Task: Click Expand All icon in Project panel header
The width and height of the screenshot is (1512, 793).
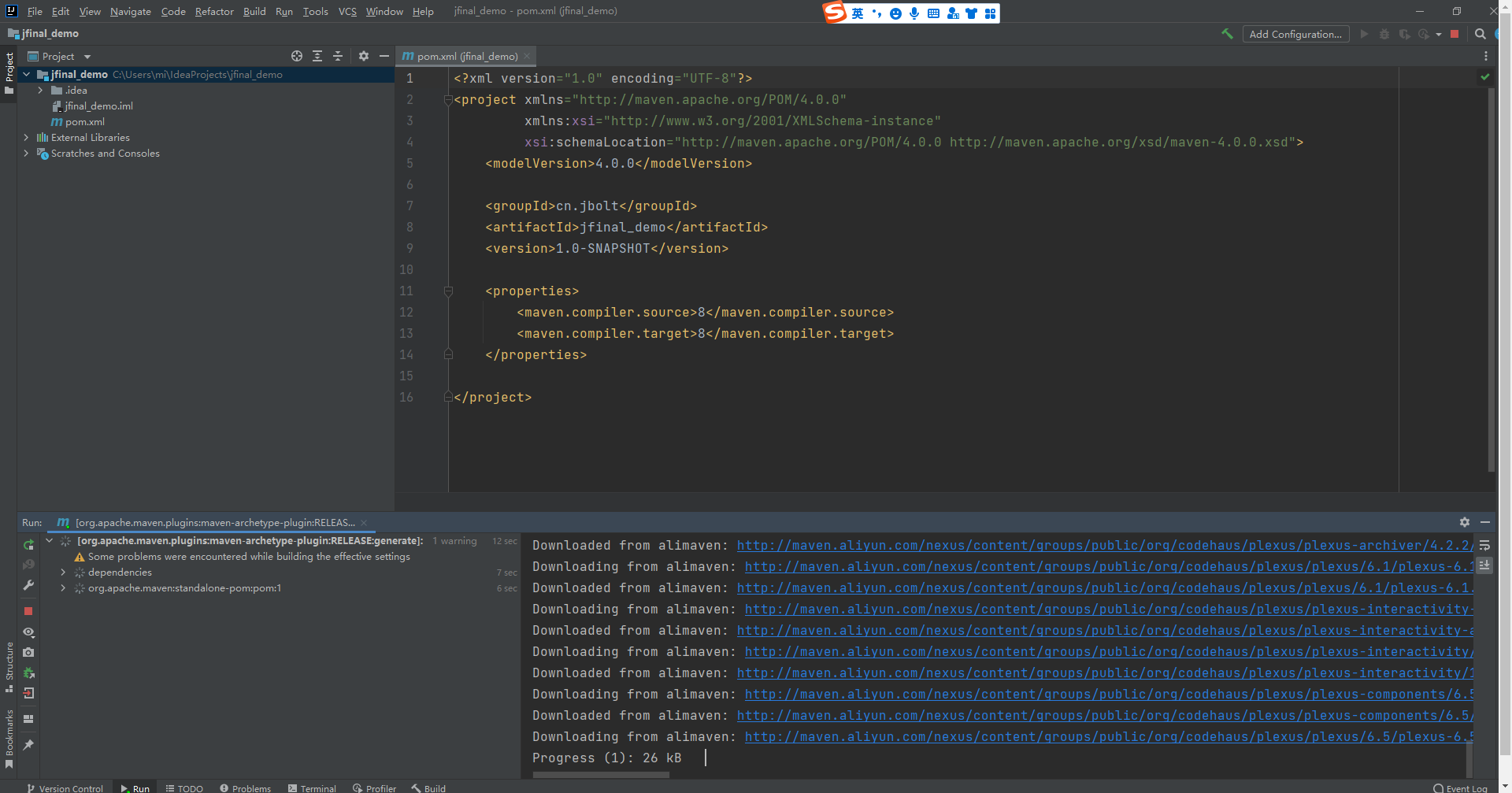Action: (x=317, y=56)
